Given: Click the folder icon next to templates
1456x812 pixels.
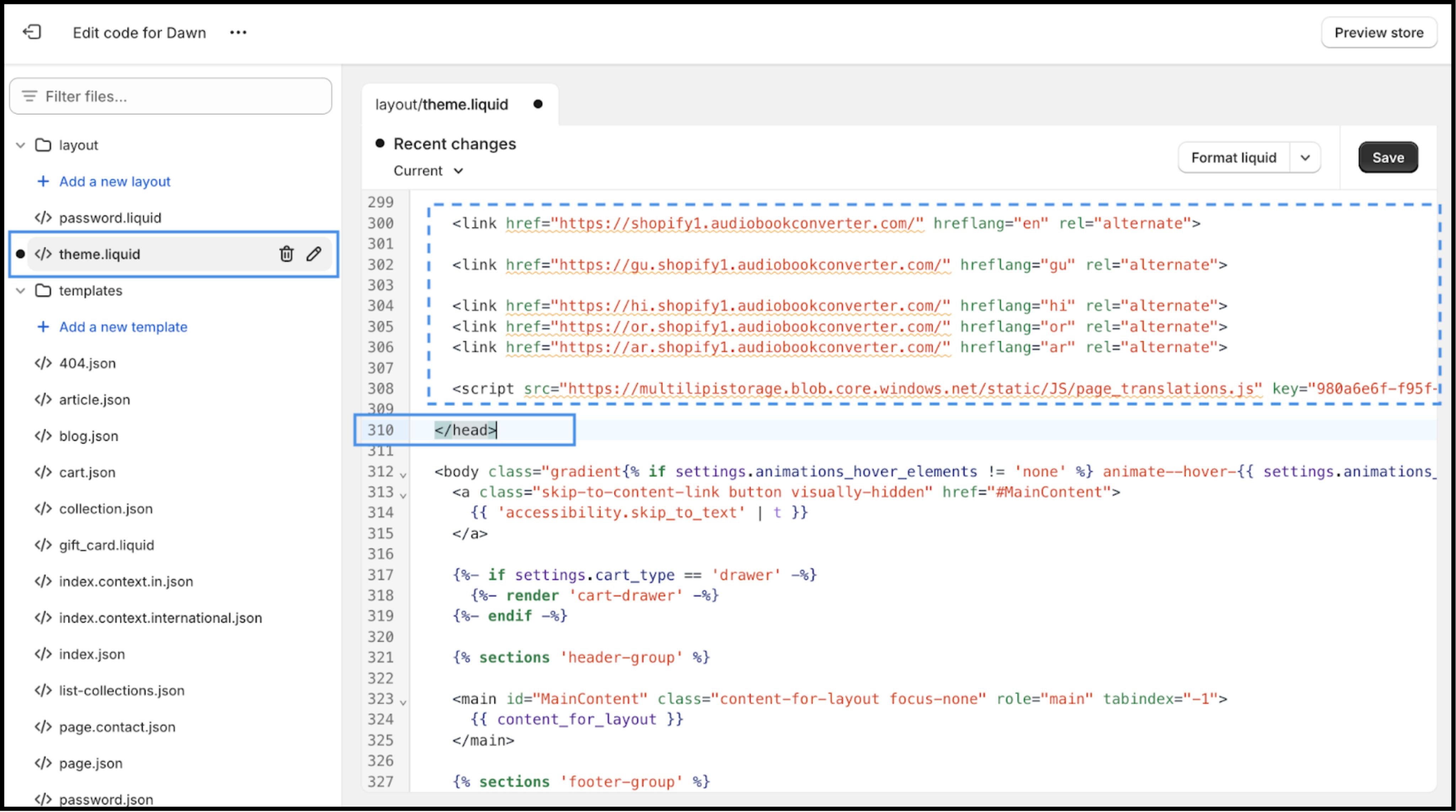Looking at the screenshot, I should [43, 290].
